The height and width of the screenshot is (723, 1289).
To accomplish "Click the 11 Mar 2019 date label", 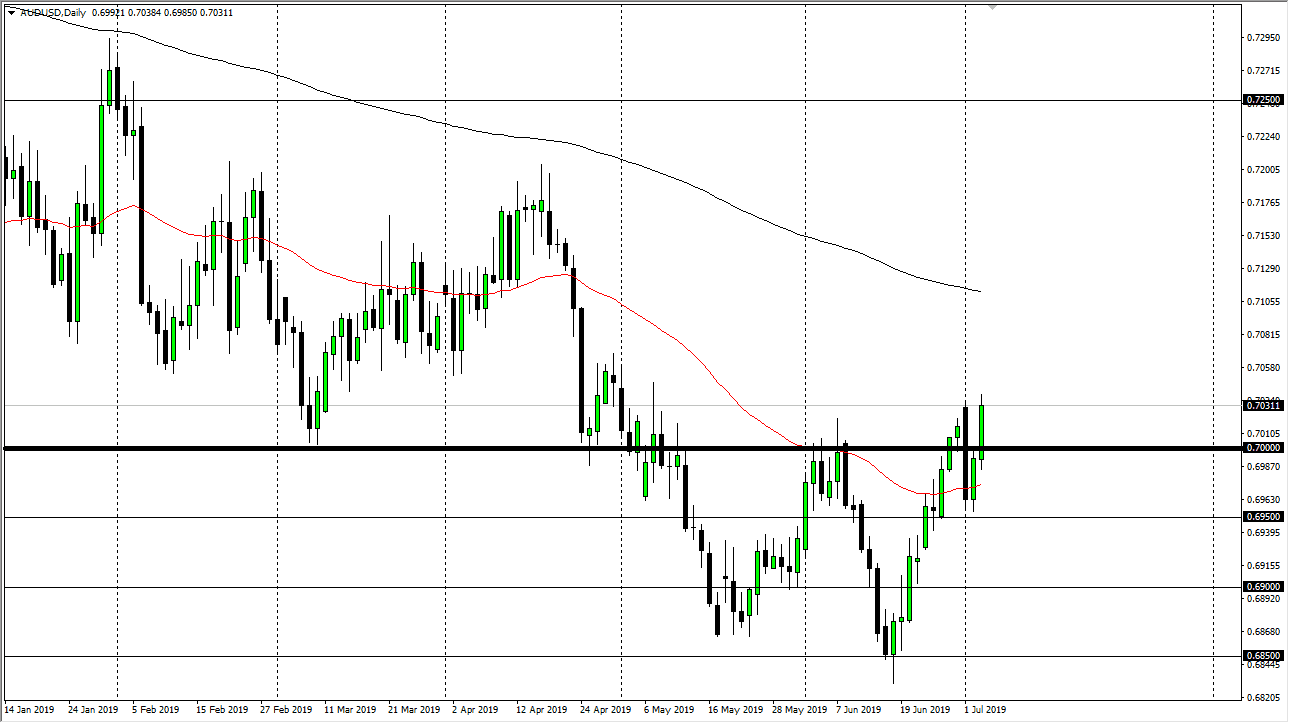I will click(x=350, y=710).
